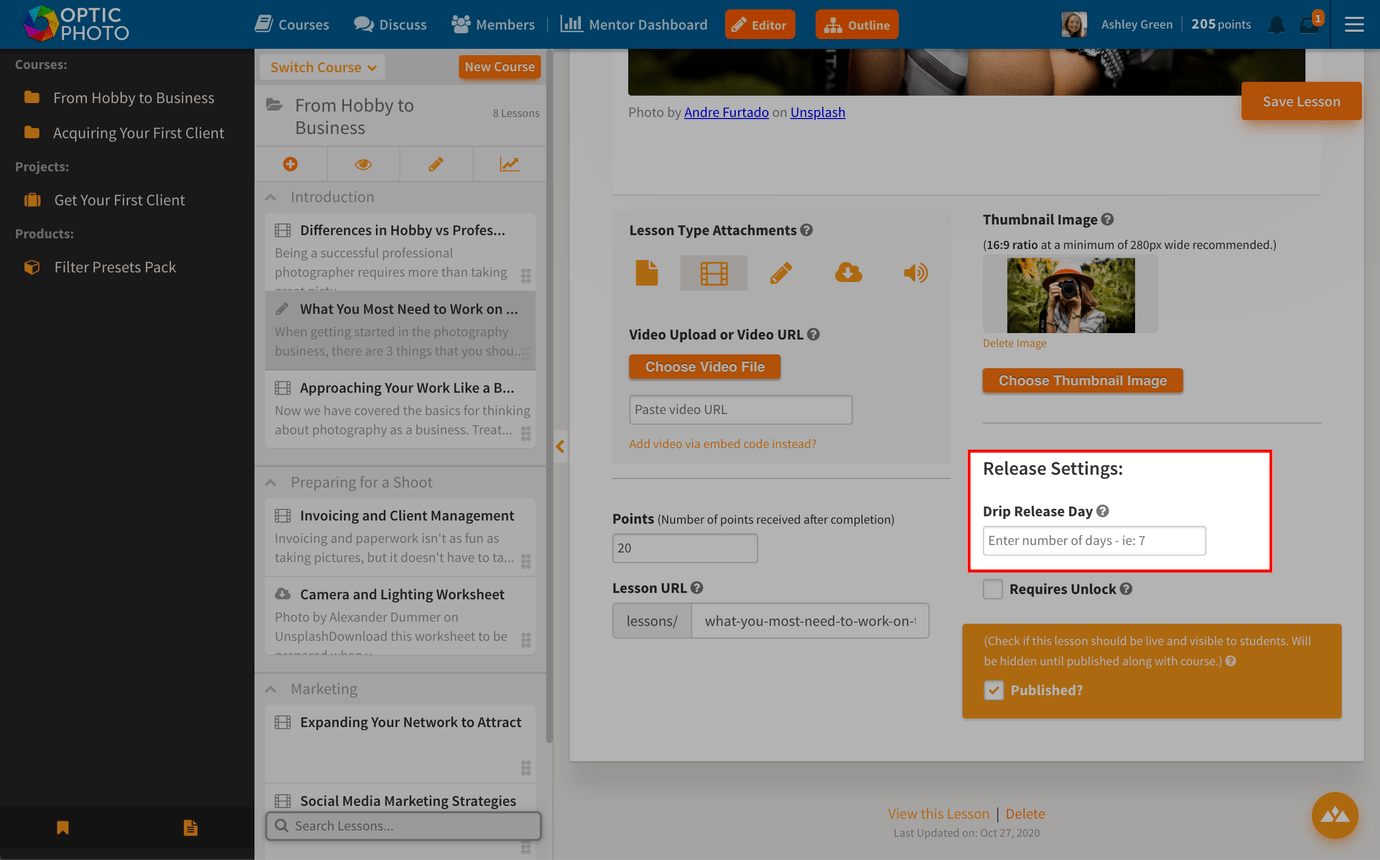
Task: Remove the thumbnail via Delete Image
Action: (1013, 342)
